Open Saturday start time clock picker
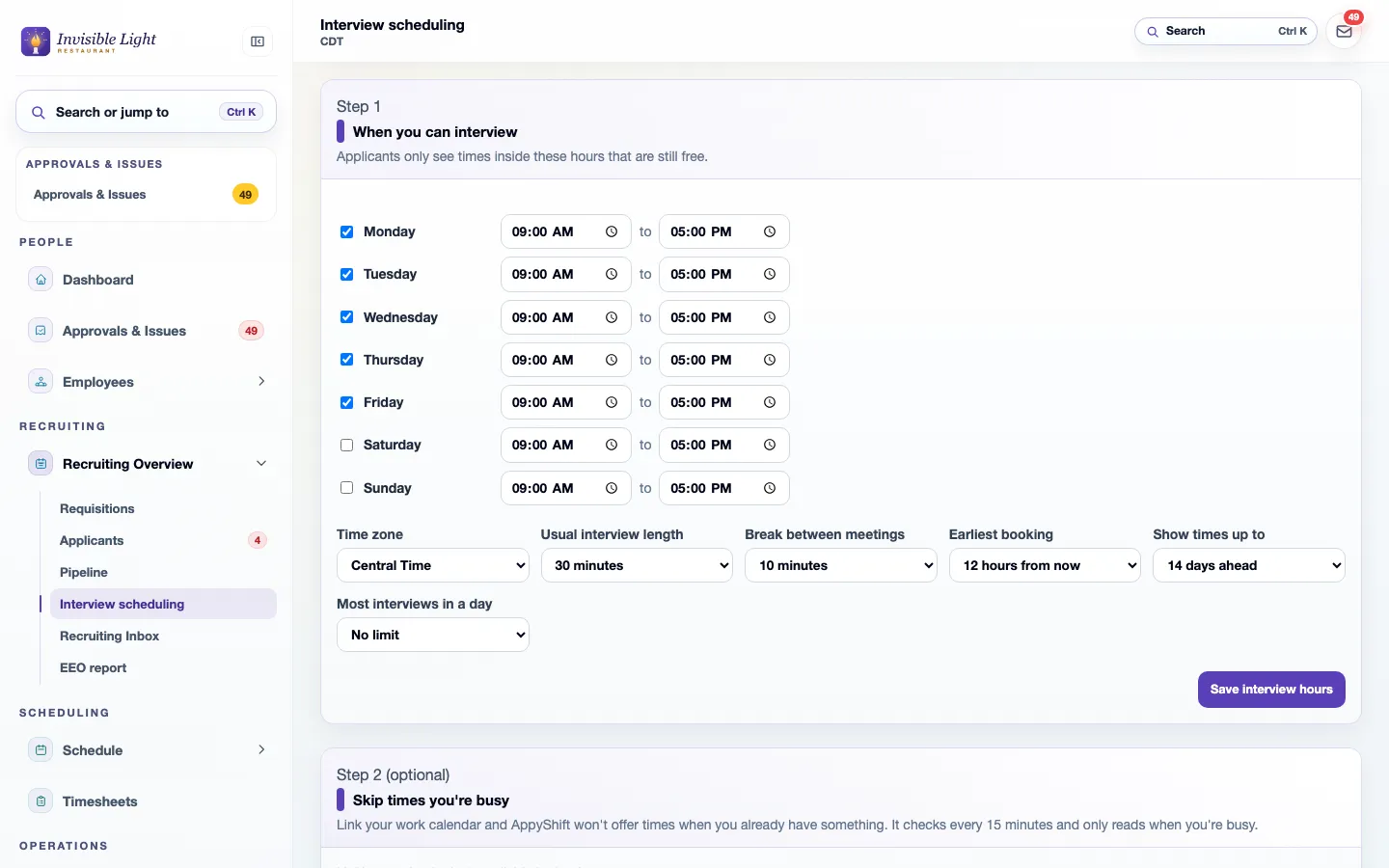This screenshot has height=868, width=1389. tap(612, 445)
